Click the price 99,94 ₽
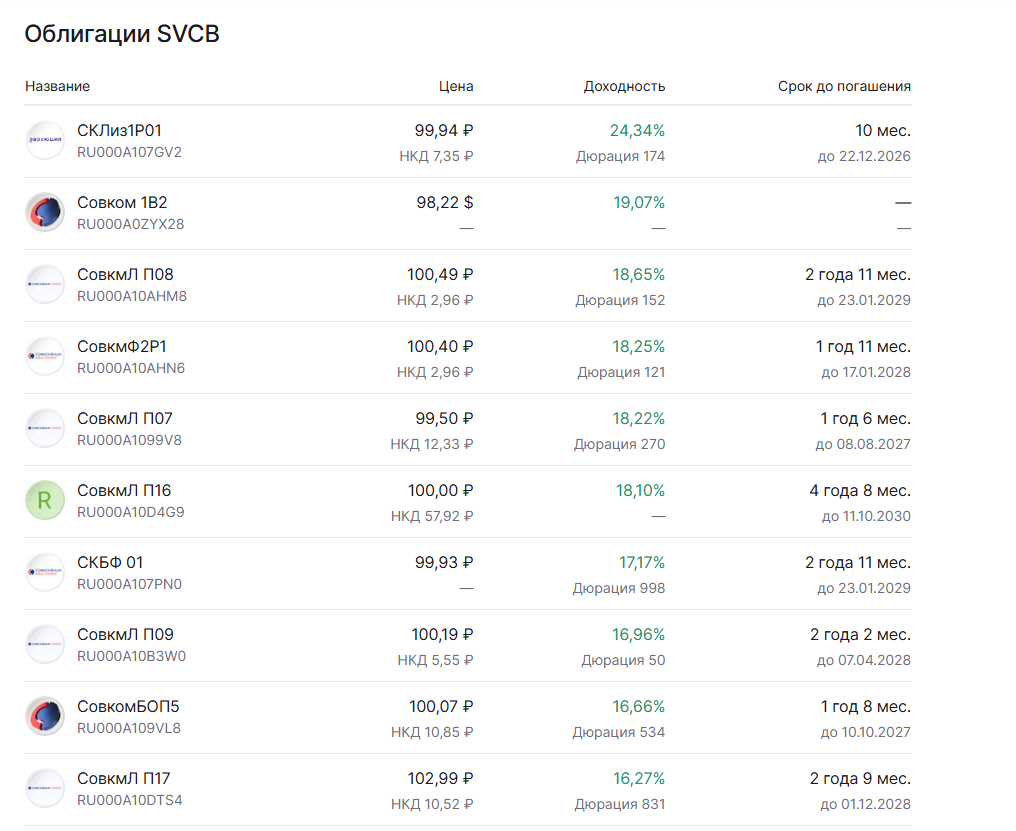 click(444, 130)
